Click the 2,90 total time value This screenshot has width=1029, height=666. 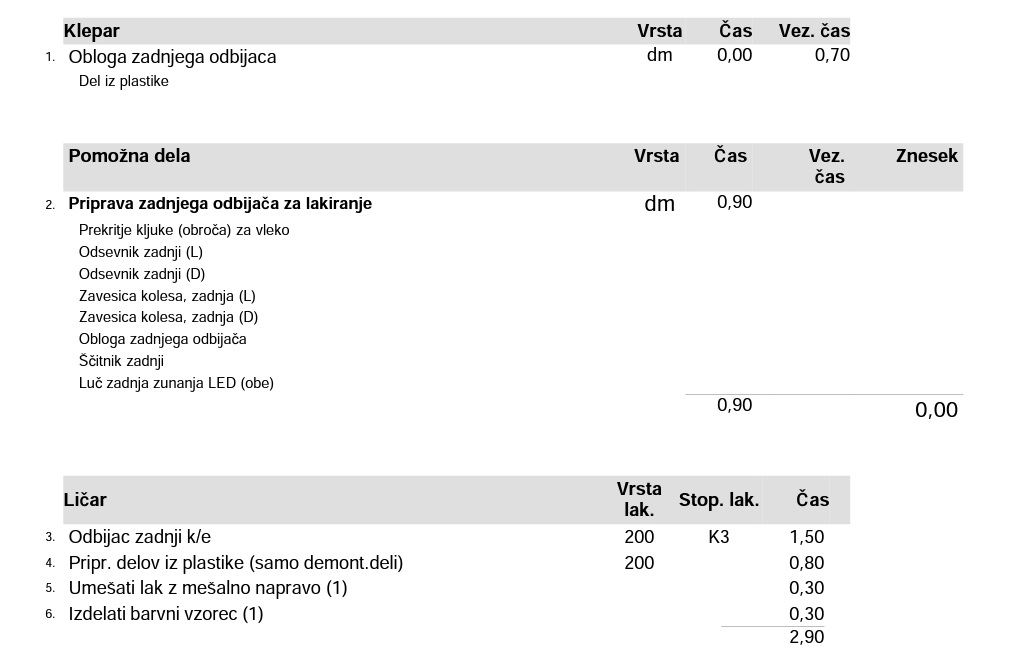(806, 637)
